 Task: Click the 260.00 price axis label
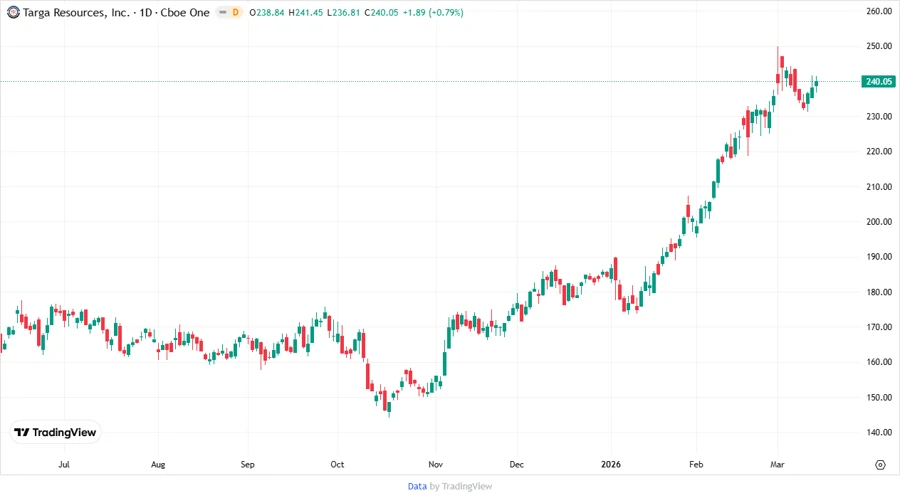pyautogui.click(x=879, y=11)
